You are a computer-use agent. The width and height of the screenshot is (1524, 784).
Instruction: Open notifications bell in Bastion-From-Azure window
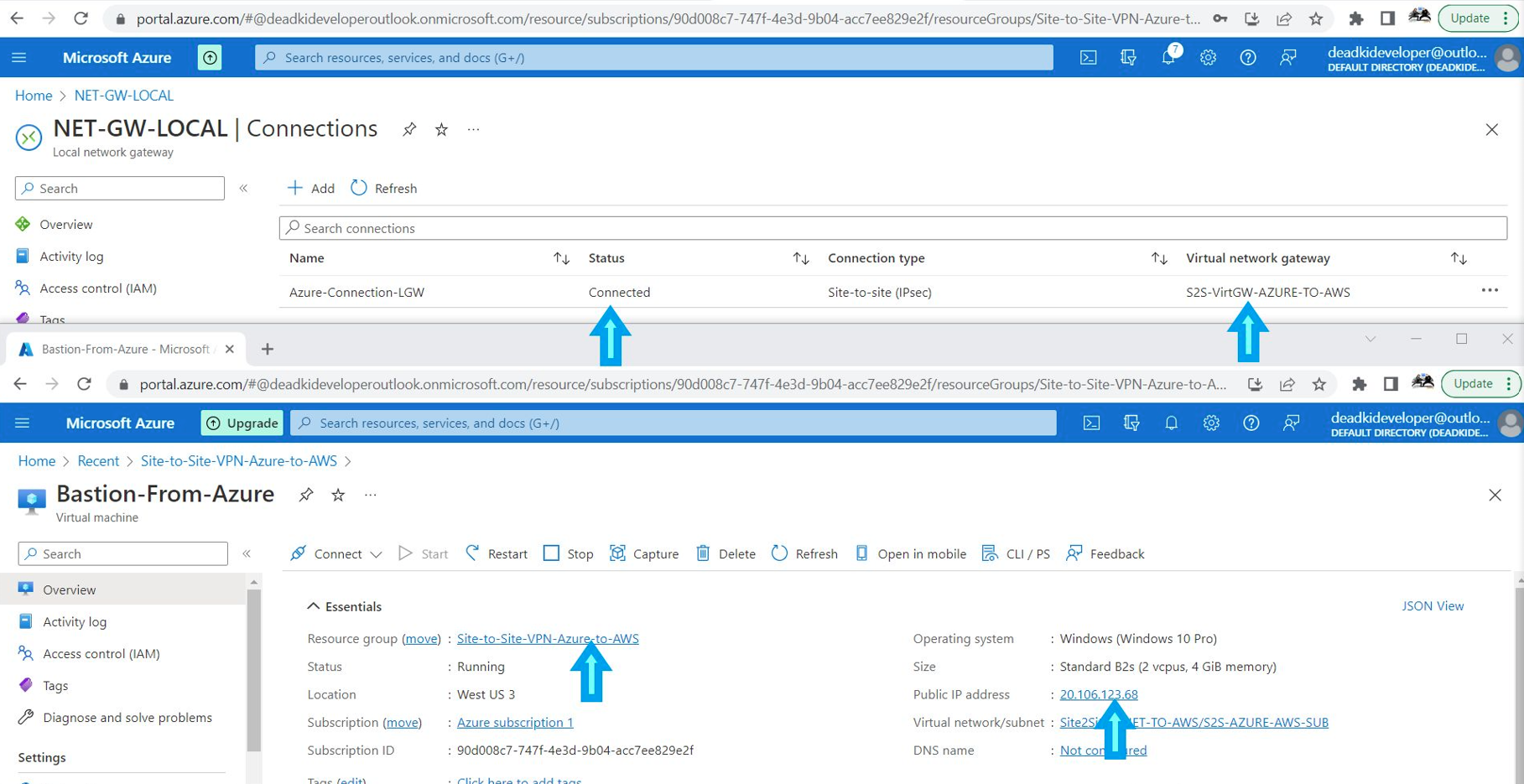1172,423
